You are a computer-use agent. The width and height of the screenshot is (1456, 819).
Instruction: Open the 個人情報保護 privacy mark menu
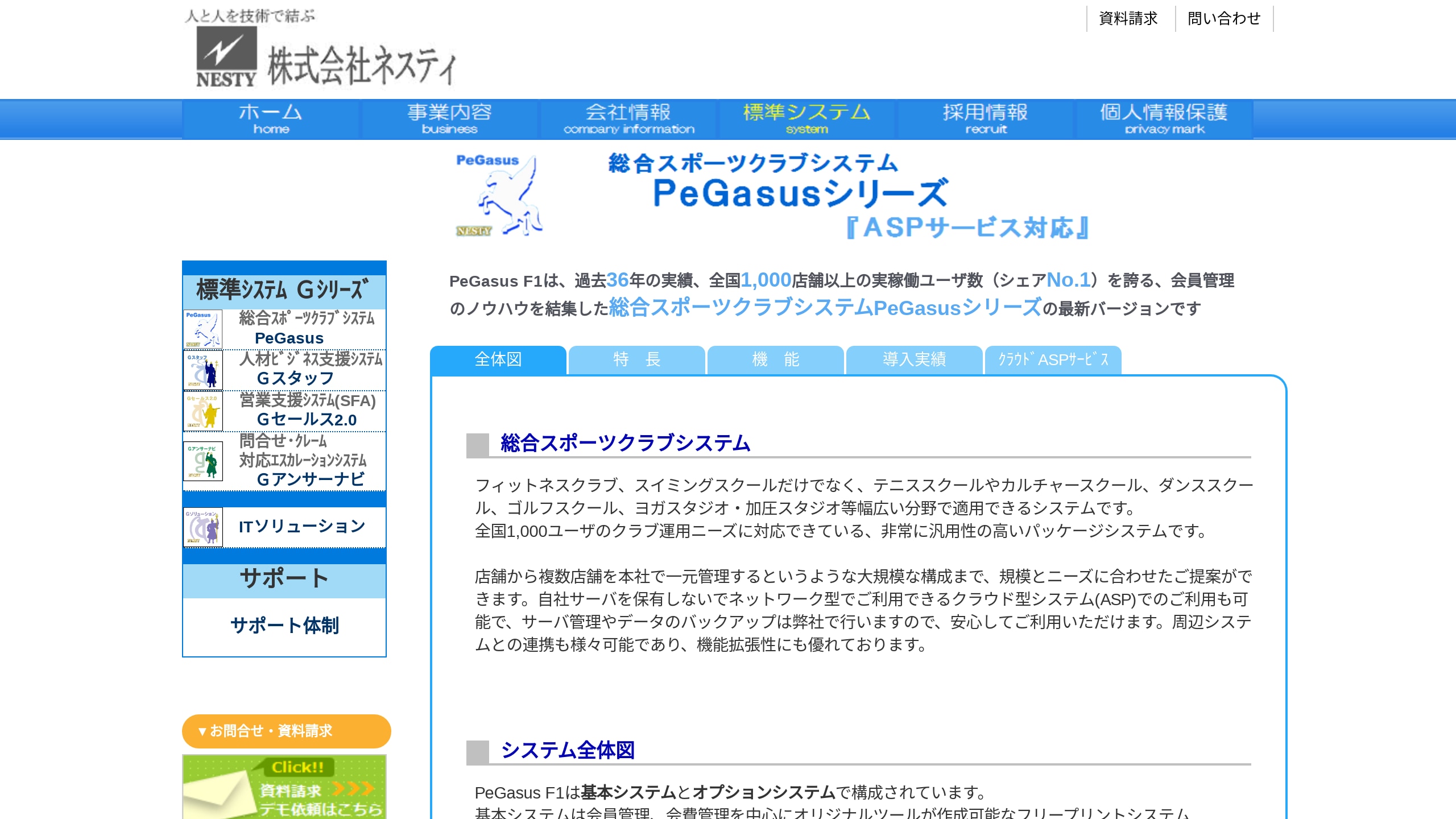coord(1164,119)
